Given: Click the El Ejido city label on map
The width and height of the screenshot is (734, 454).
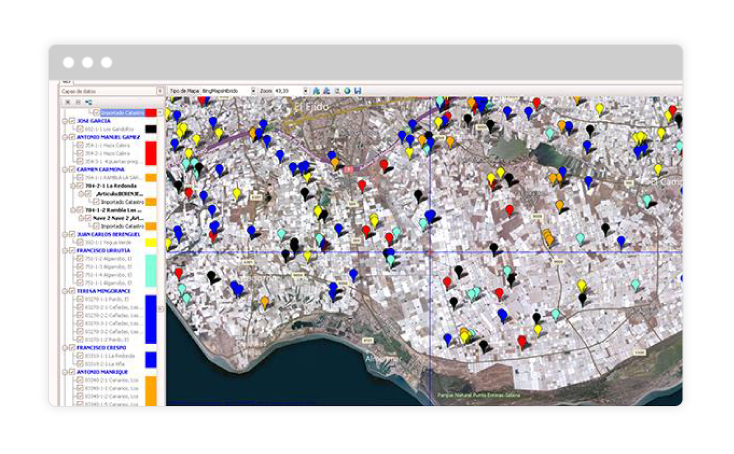Looking at the screenshot, I should [311, 107].
